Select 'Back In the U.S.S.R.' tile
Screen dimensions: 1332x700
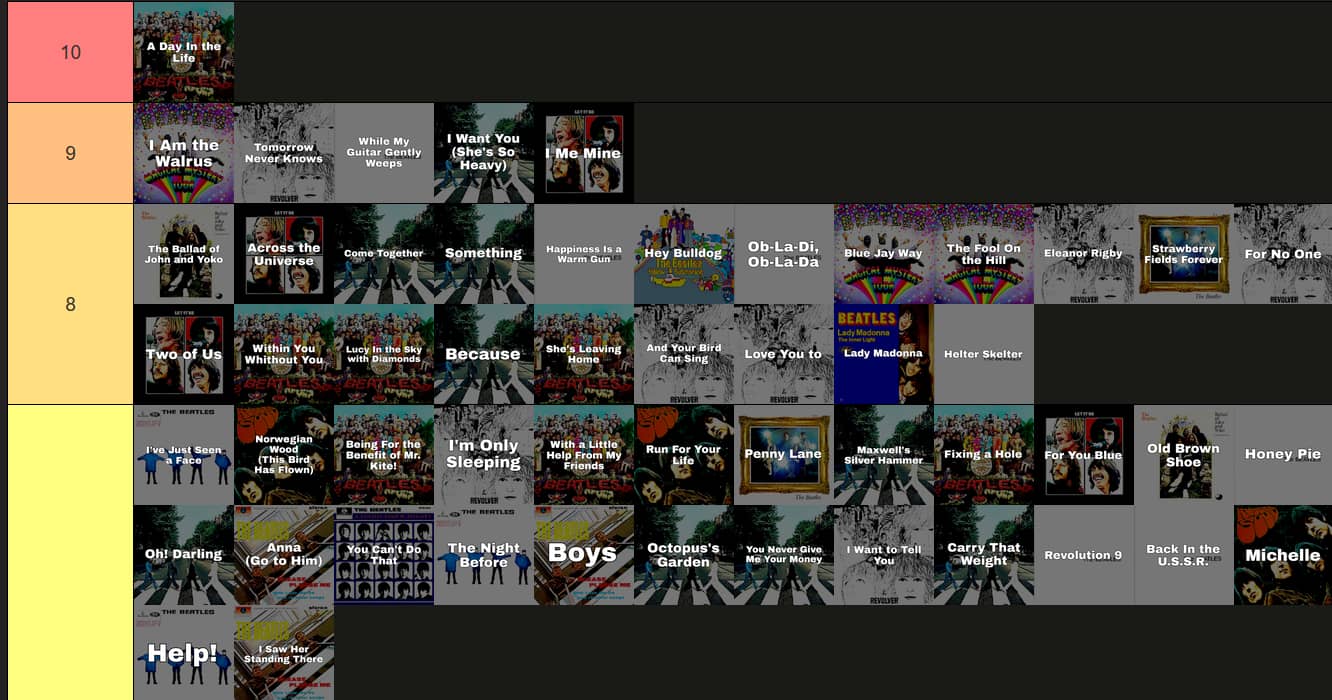coord(1184,555)
